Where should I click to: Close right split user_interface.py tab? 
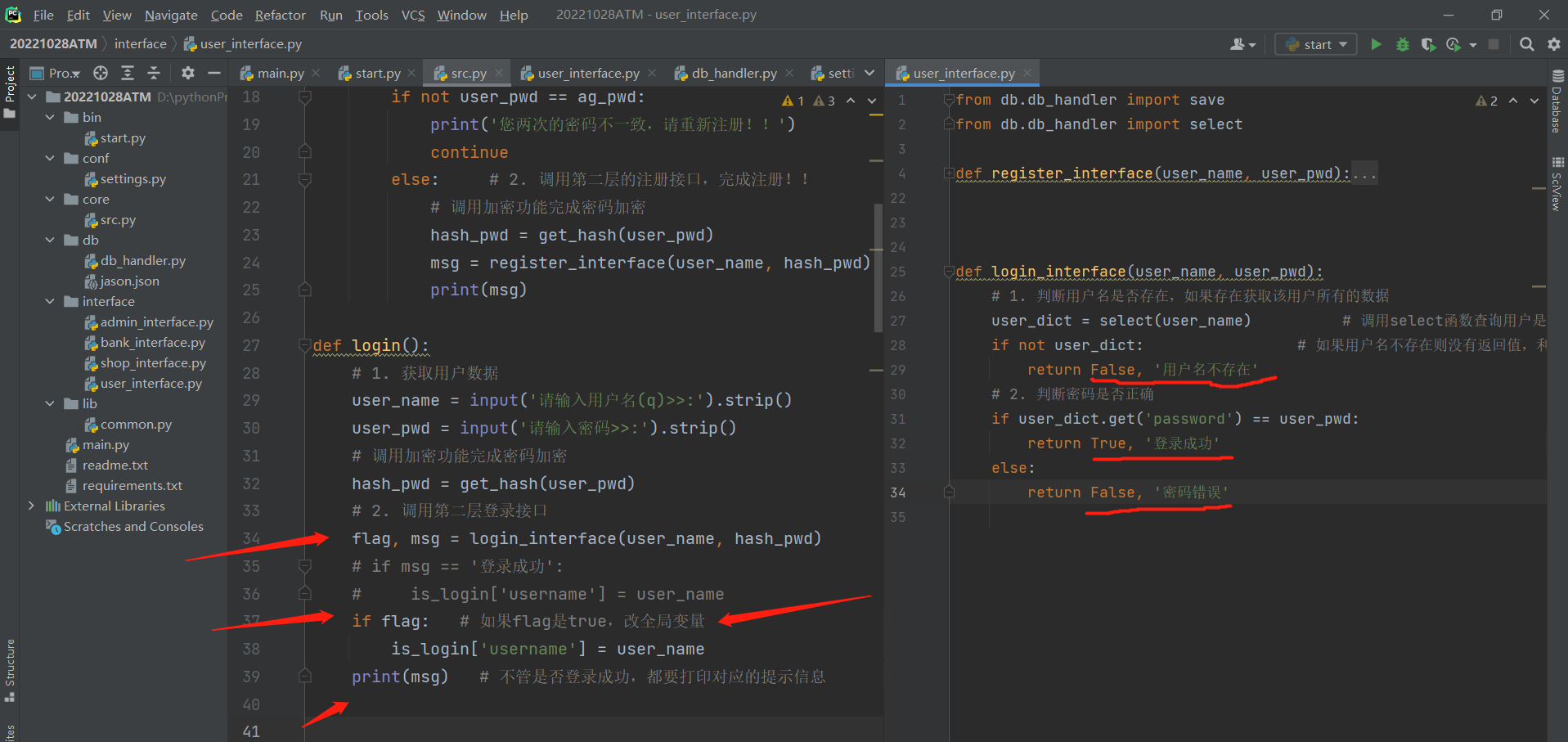(x=1027, y=73)
